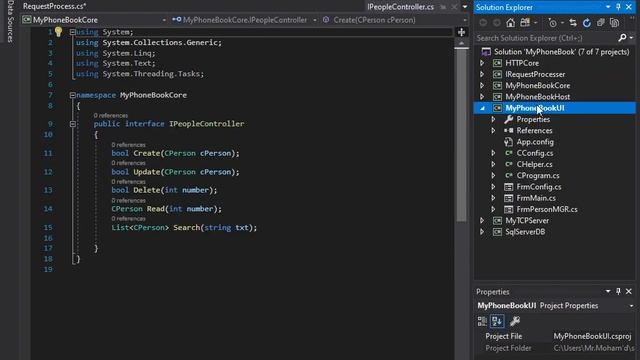This screenshot has width=640, height=360.
Task: Click the References node icon
Action: tap(508, 131)
